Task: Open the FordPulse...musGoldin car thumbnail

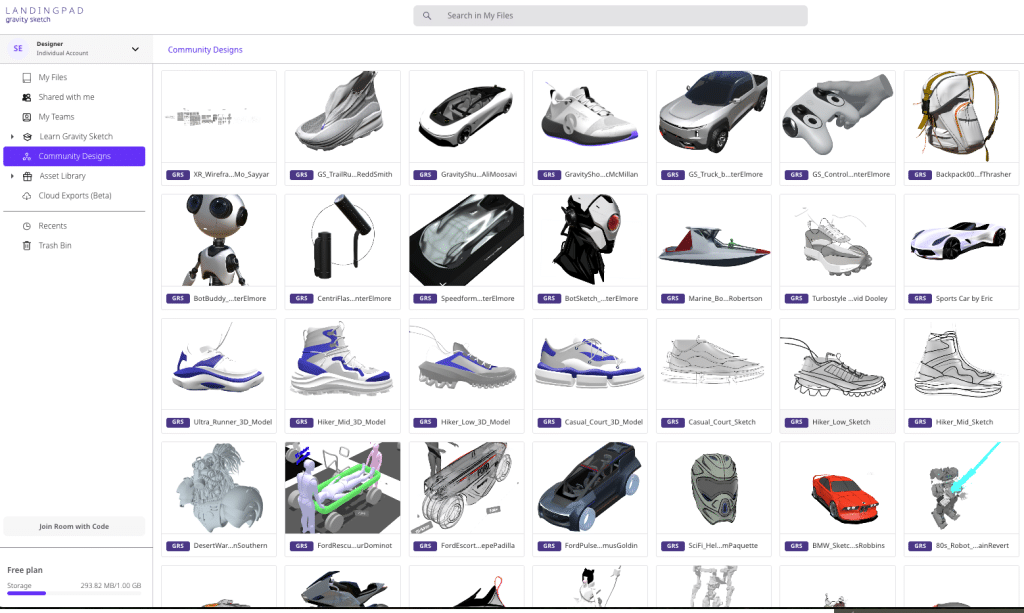Action: [x=590, y=488]
